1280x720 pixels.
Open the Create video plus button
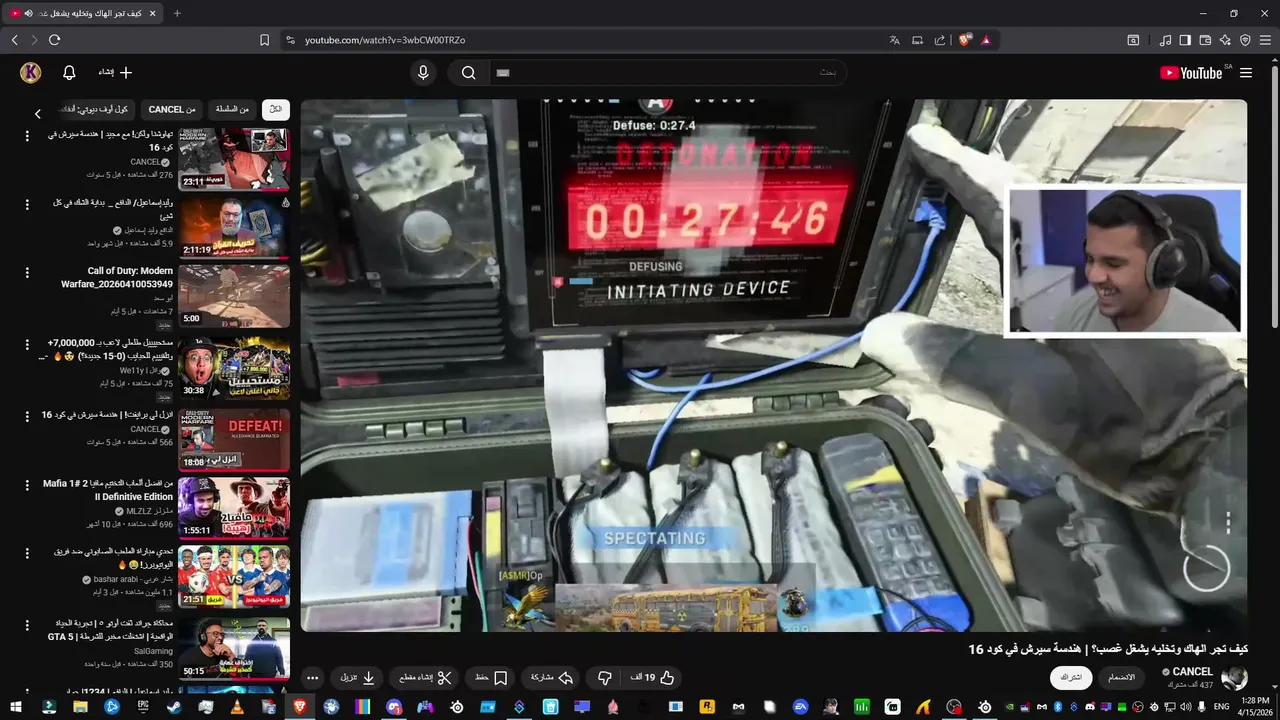[x=116, y=73]
